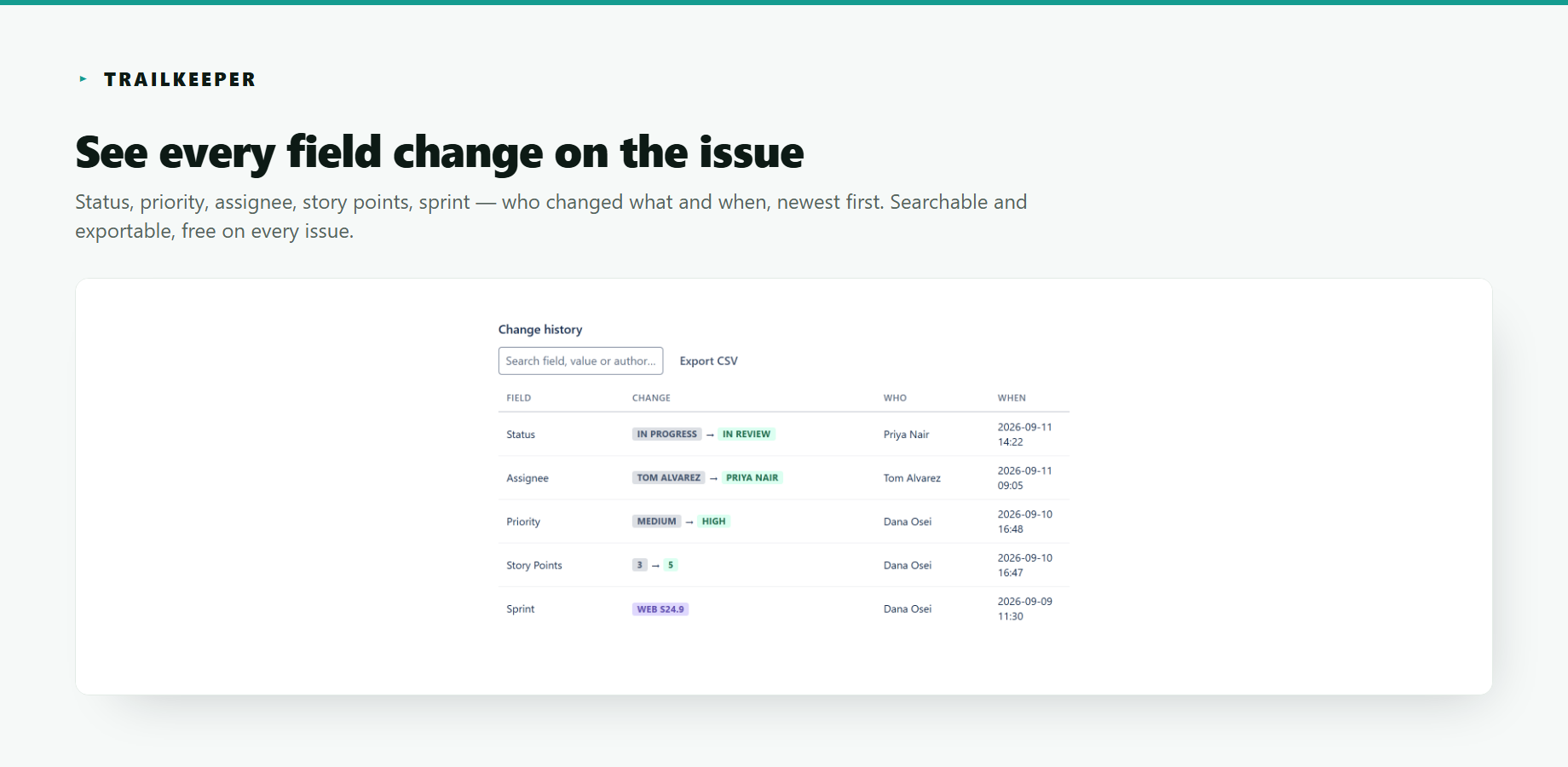Screen dimensions: 1568x767
Task: Click Dana Osei on the Story Points row
Action: click(x=908, y=565)
